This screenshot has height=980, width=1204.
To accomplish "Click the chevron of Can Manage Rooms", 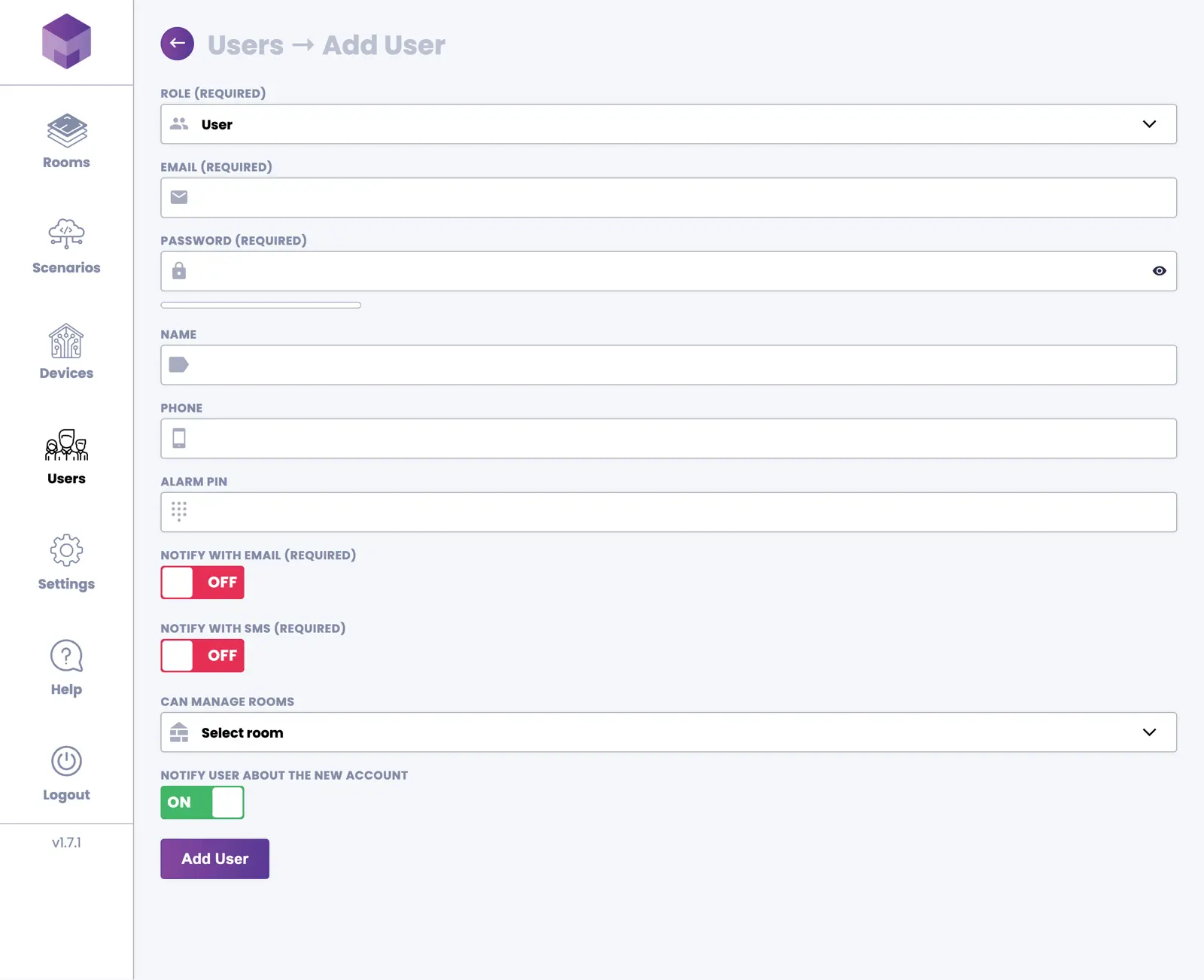I will pos(1149,732).
